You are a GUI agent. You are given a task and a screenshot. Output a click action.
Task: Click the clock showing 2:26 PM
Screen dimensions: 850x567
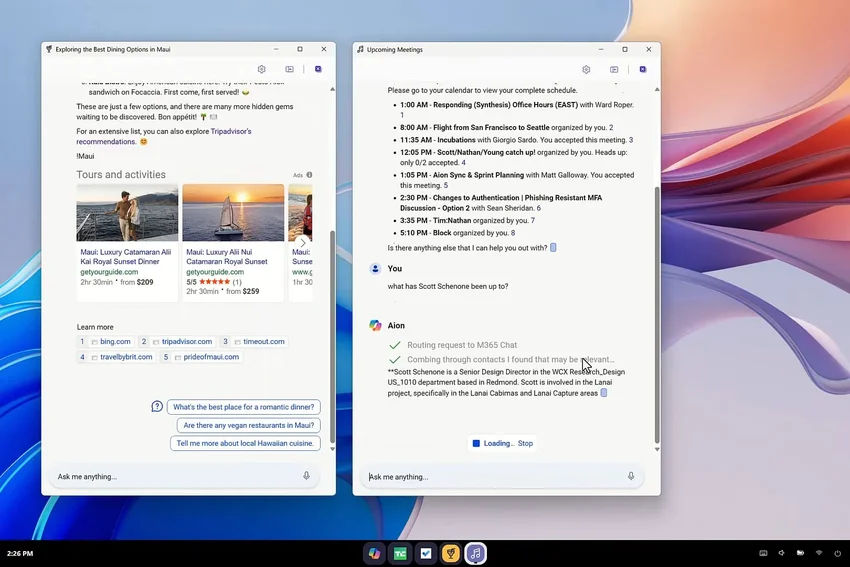(20, 553)
